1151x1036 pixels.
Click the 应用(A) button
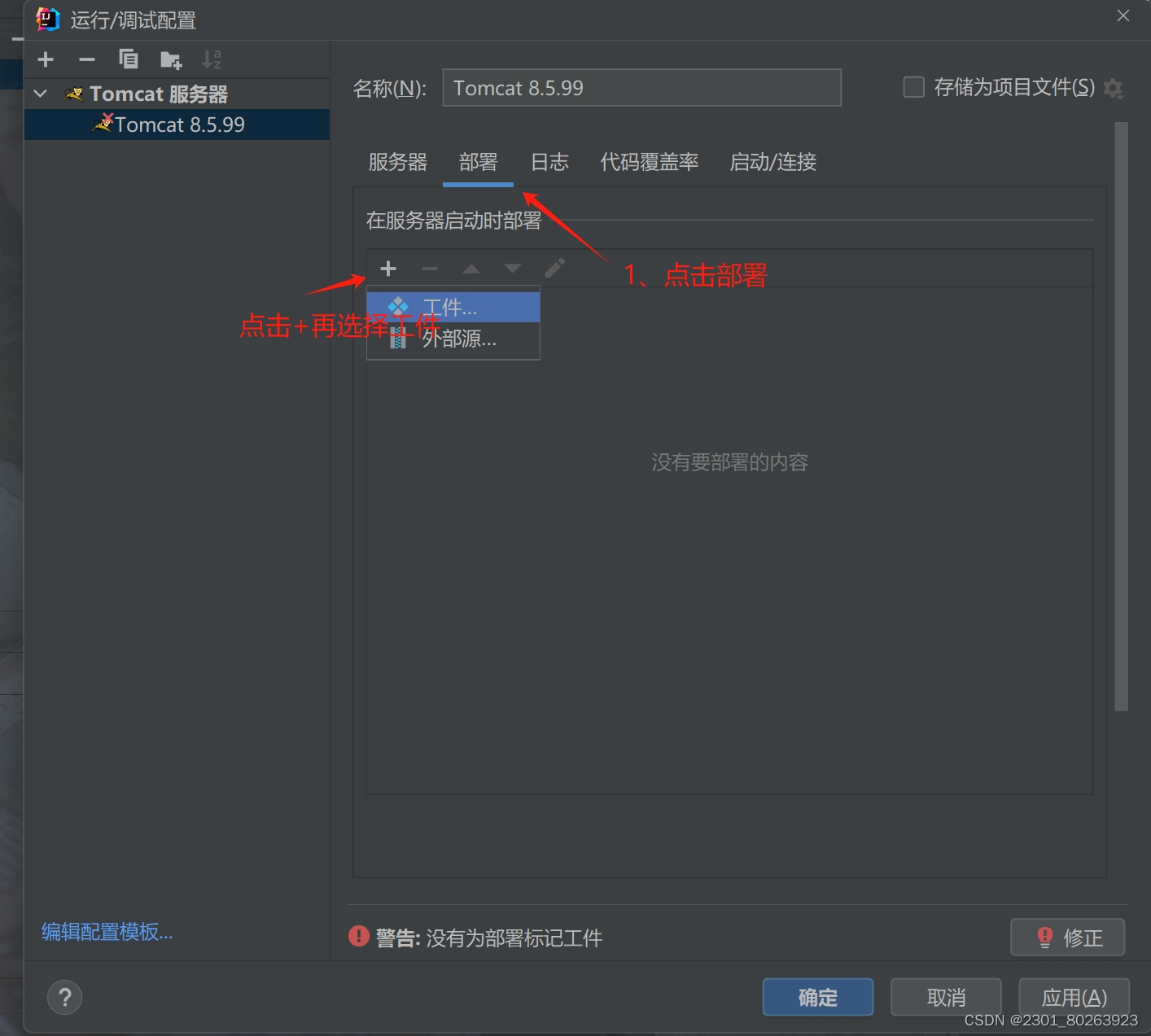tap(1074, 997)
